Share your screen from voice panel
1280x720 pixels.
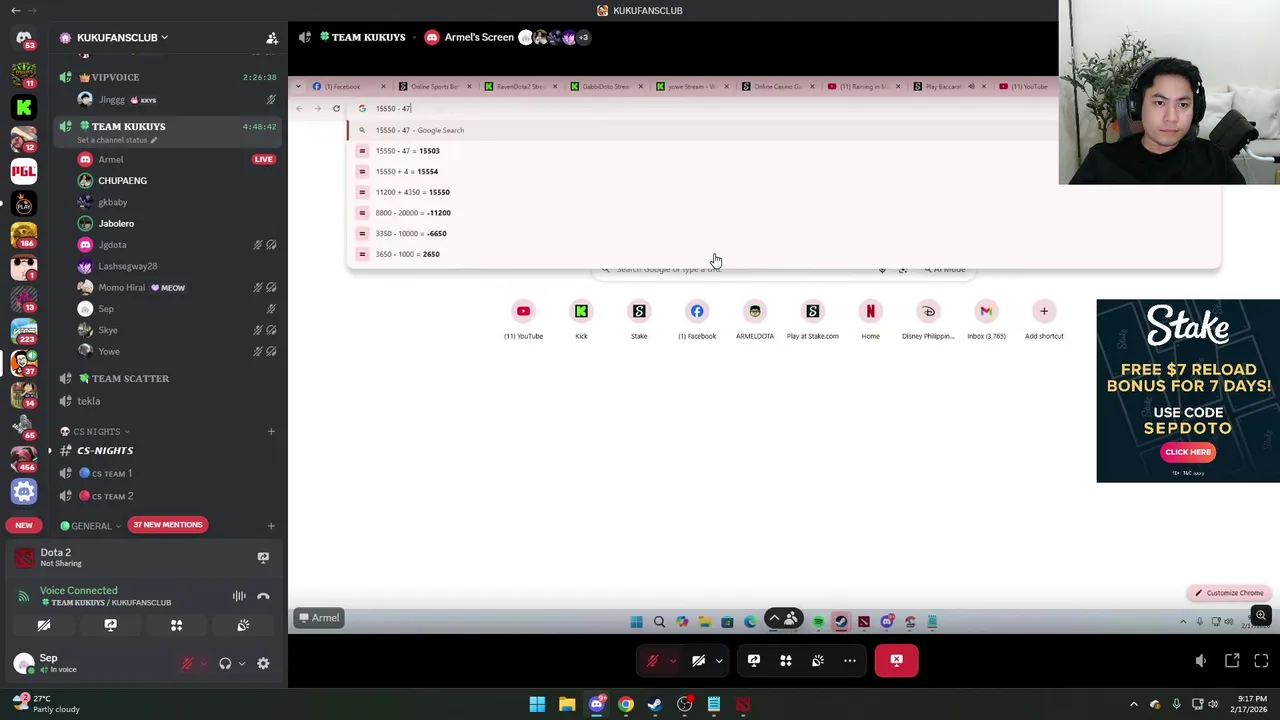110,626
